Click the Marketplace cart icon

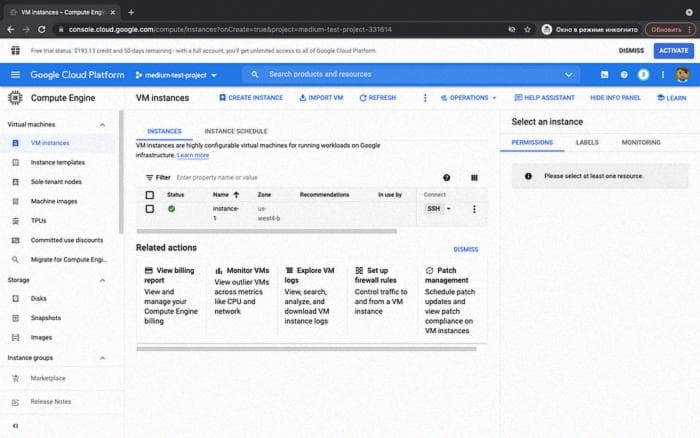click(16, 378)
